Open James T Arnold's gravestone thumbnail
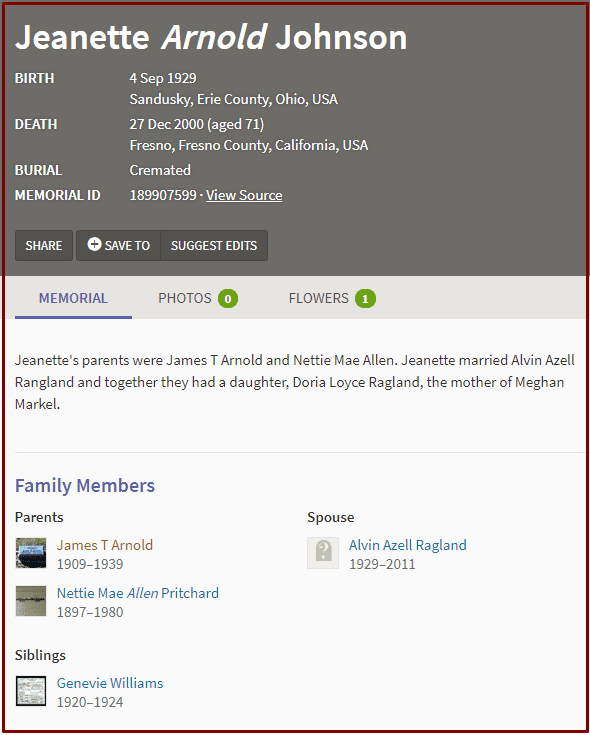 (x=31, y=553)
